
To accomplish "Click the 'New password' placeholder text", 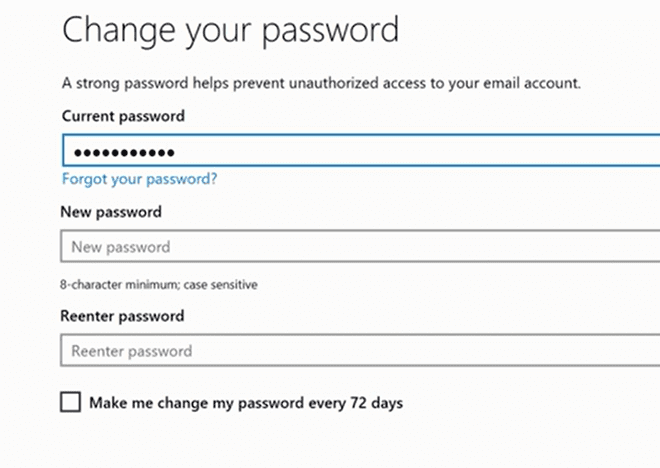I will (x=121, y=247).
